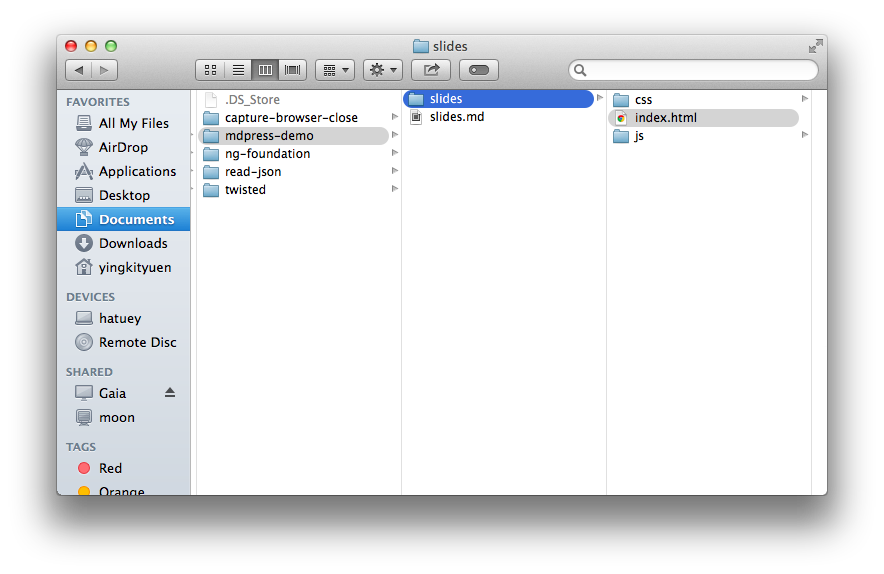Navigate forward with the forward arrow

pyautogui.click(x=104, y=70)
